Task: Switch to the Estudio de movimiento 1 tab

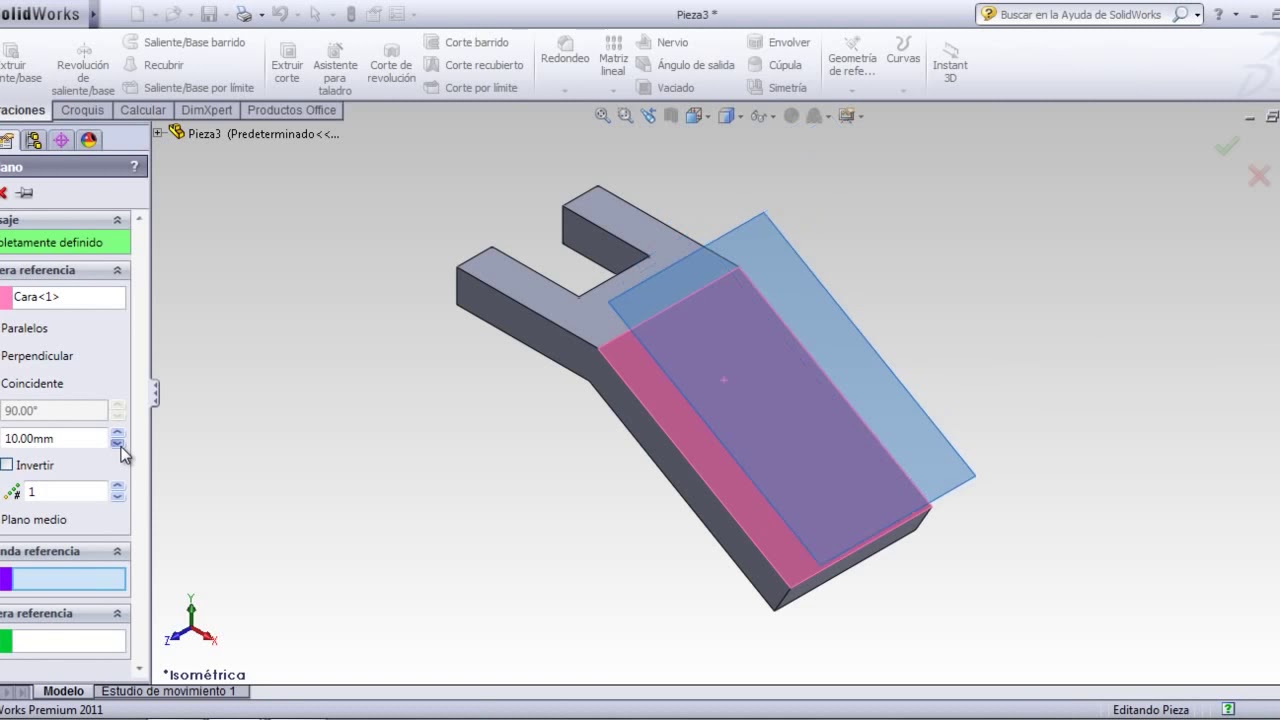Action: click(169, 691)
